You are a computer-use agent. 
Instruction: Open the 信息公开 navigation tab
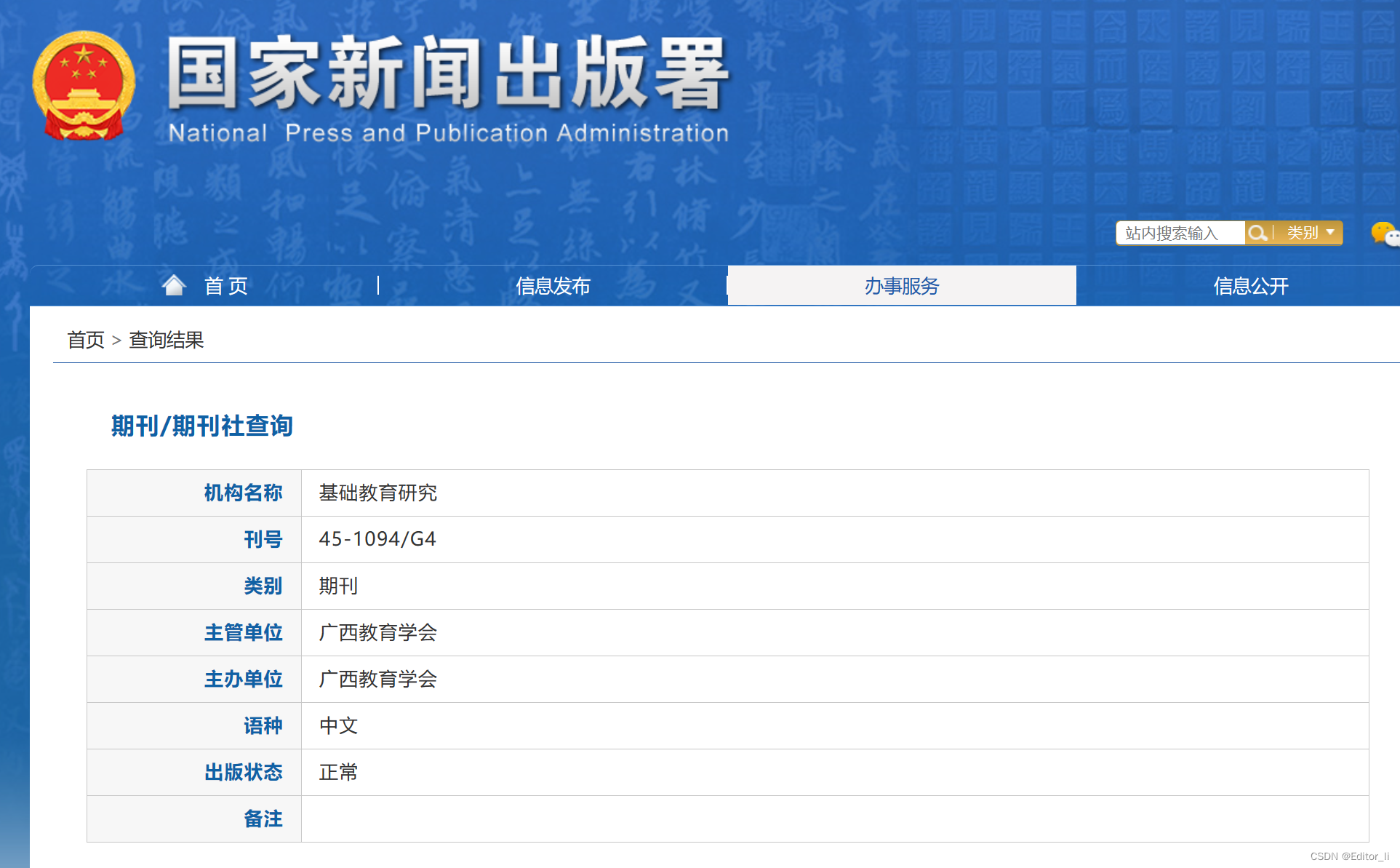1250,286
